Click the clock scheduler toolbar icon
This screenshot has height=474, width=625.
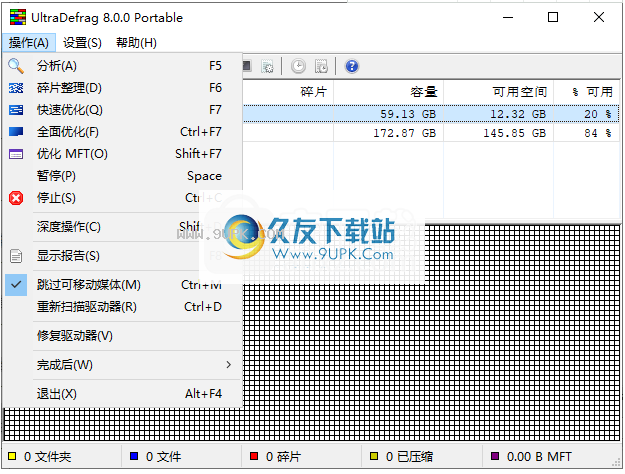298,66
